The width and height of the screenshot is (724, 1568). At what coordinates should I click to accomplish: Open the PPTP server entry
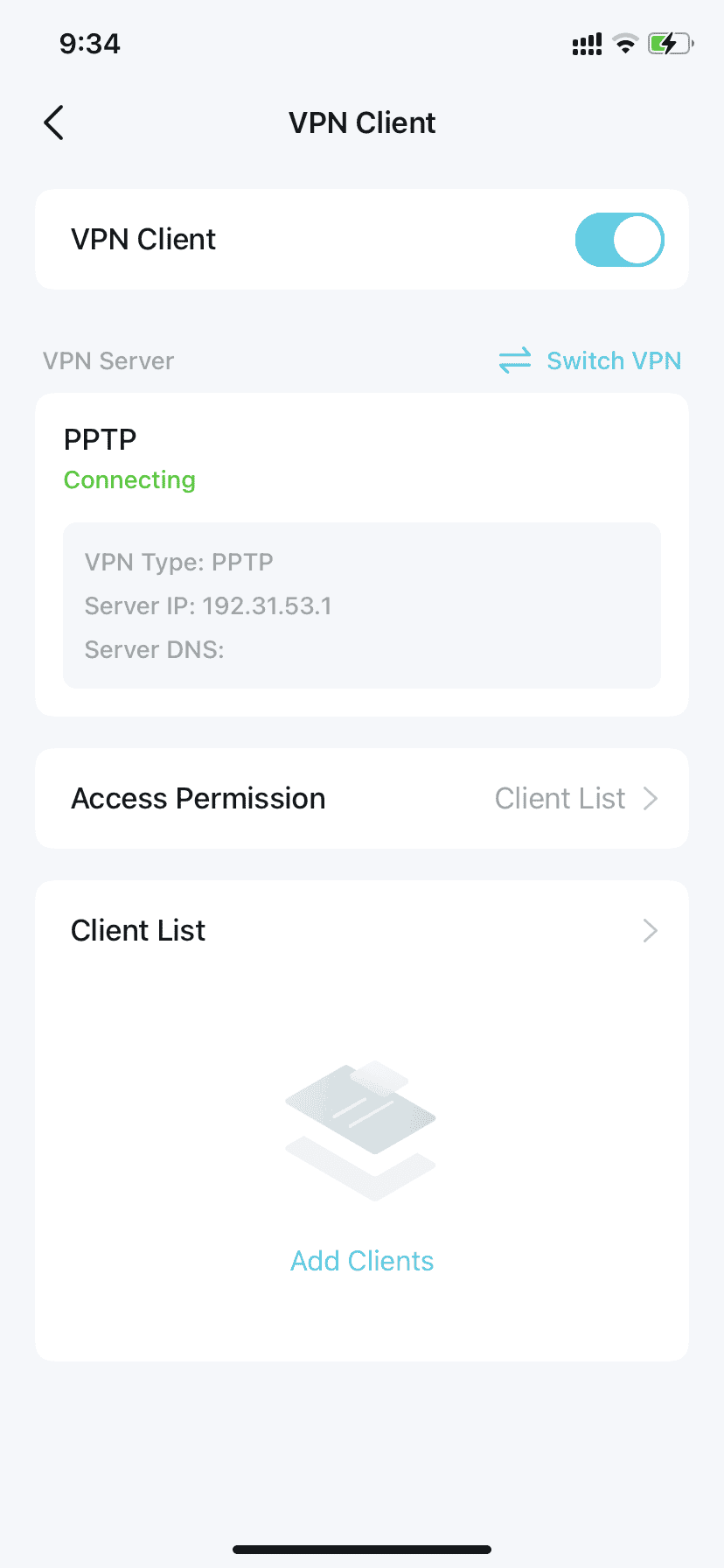tap(362, 555)
